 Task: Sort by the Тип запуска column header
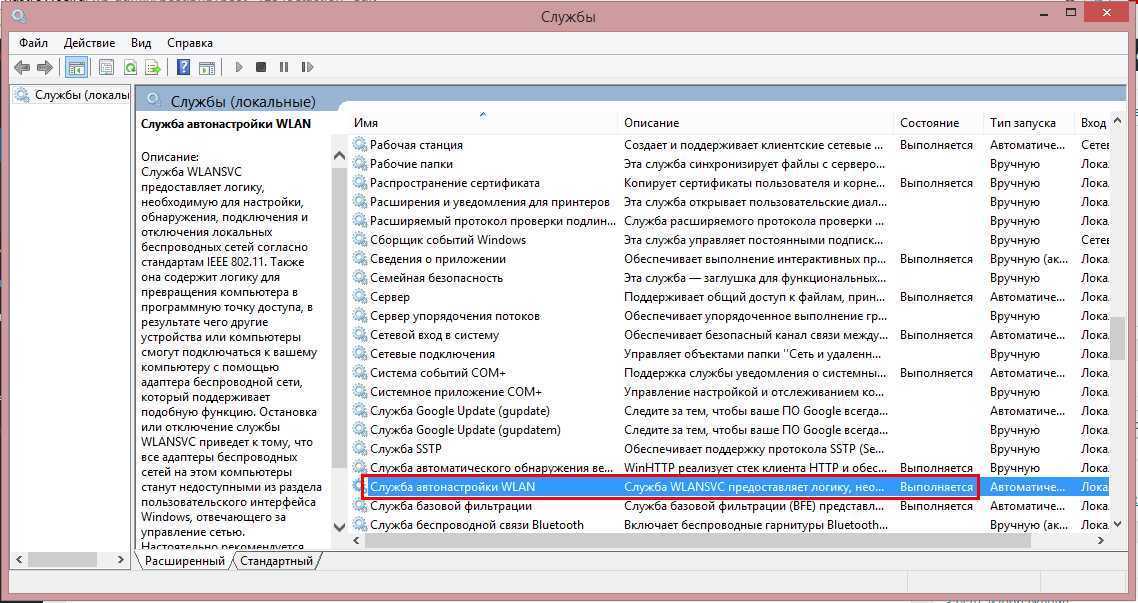pos(1029,123)
